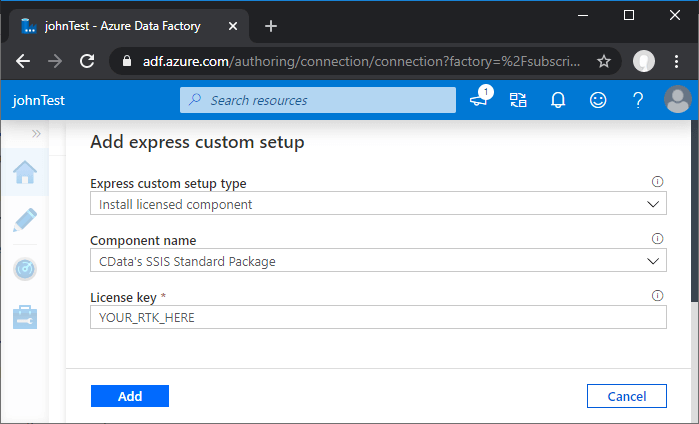699x424 pixels.
Task: Open the Manage toolbox icon in sidebar
Action: (26, 317)
